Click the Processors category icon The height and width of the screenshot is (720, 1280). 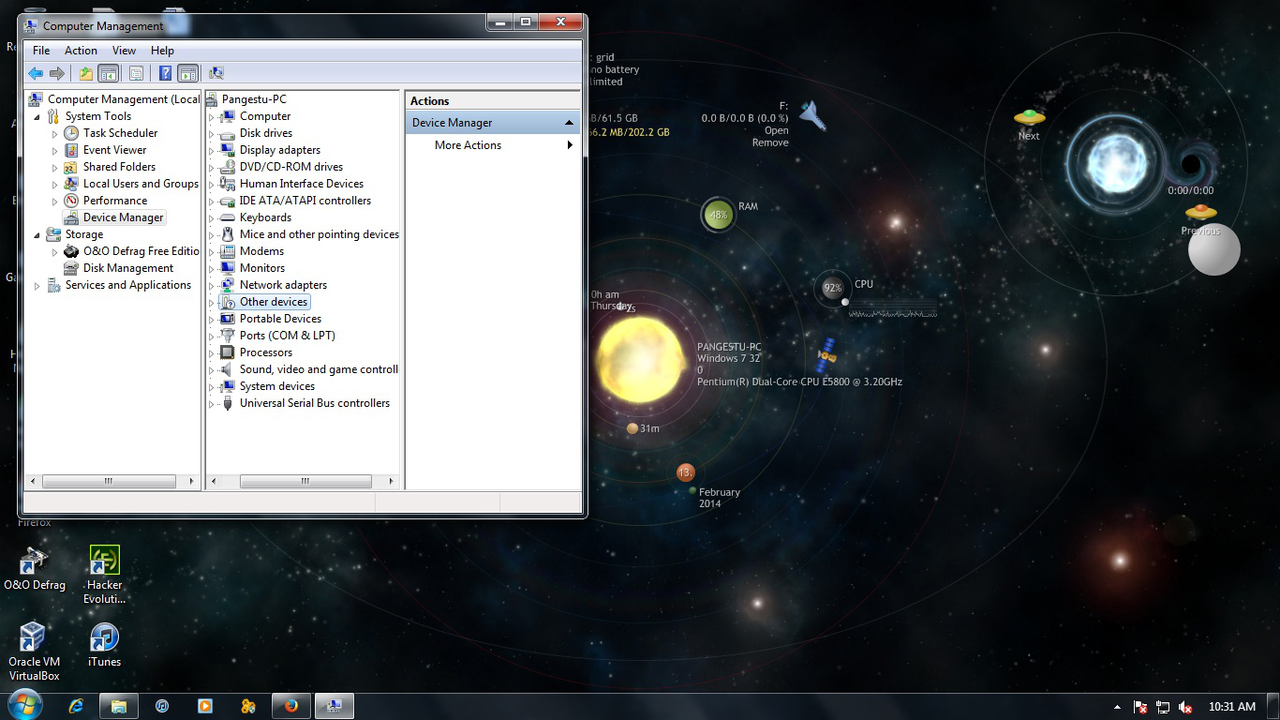coord(227,352)
